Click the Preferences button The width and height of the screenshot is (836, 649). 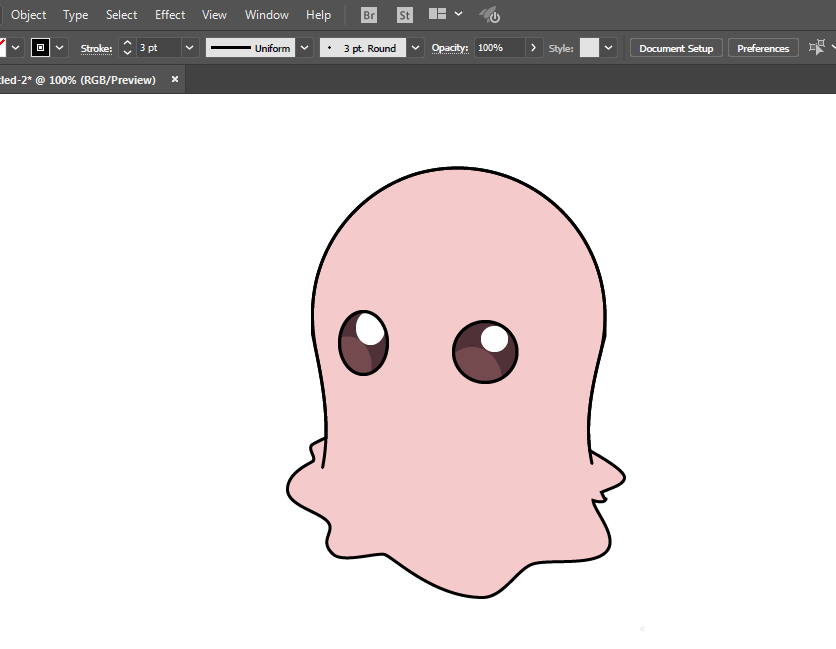point(764,48)
